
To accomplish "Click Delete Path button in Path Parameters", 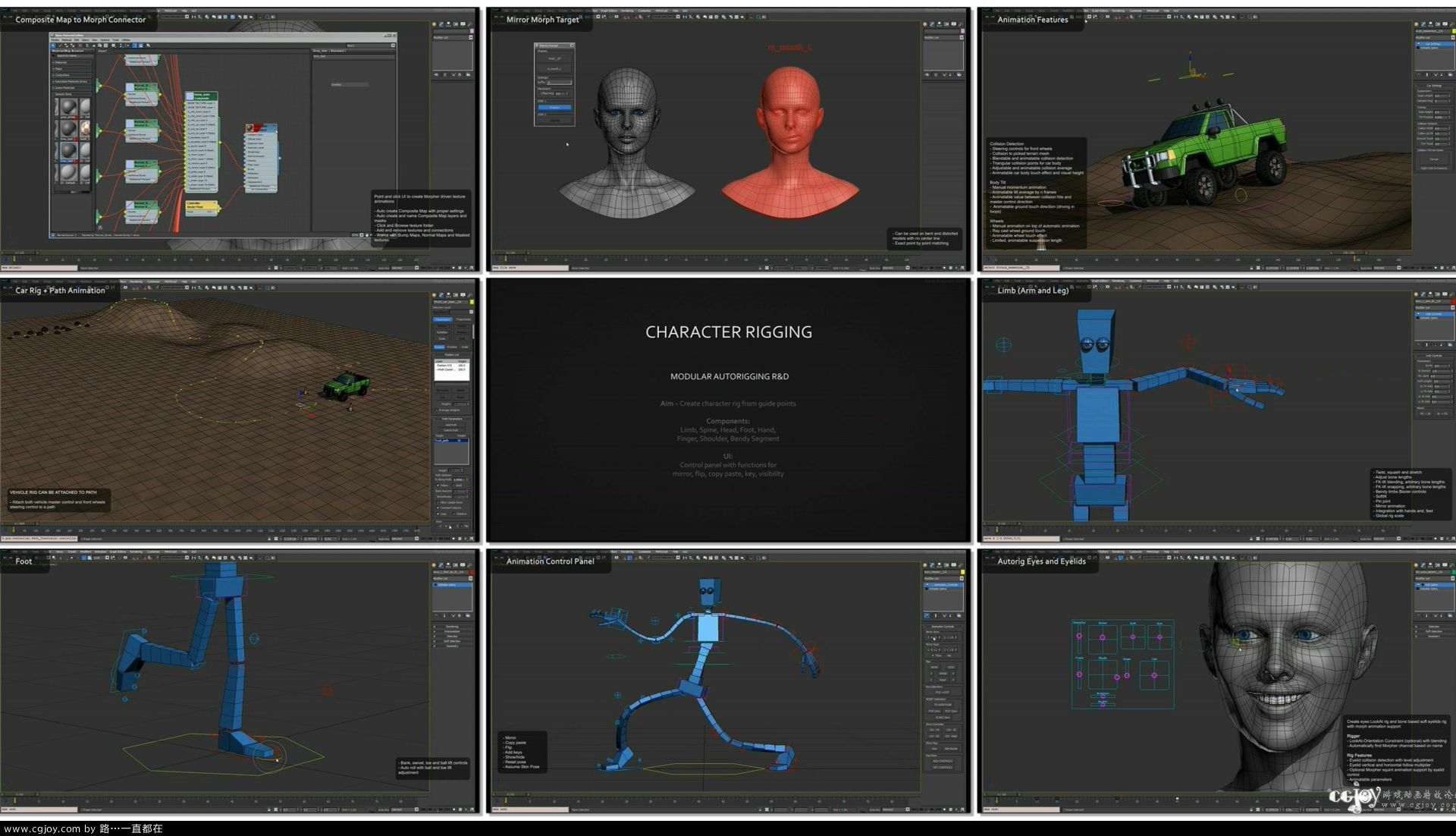I will click(451, 430).
